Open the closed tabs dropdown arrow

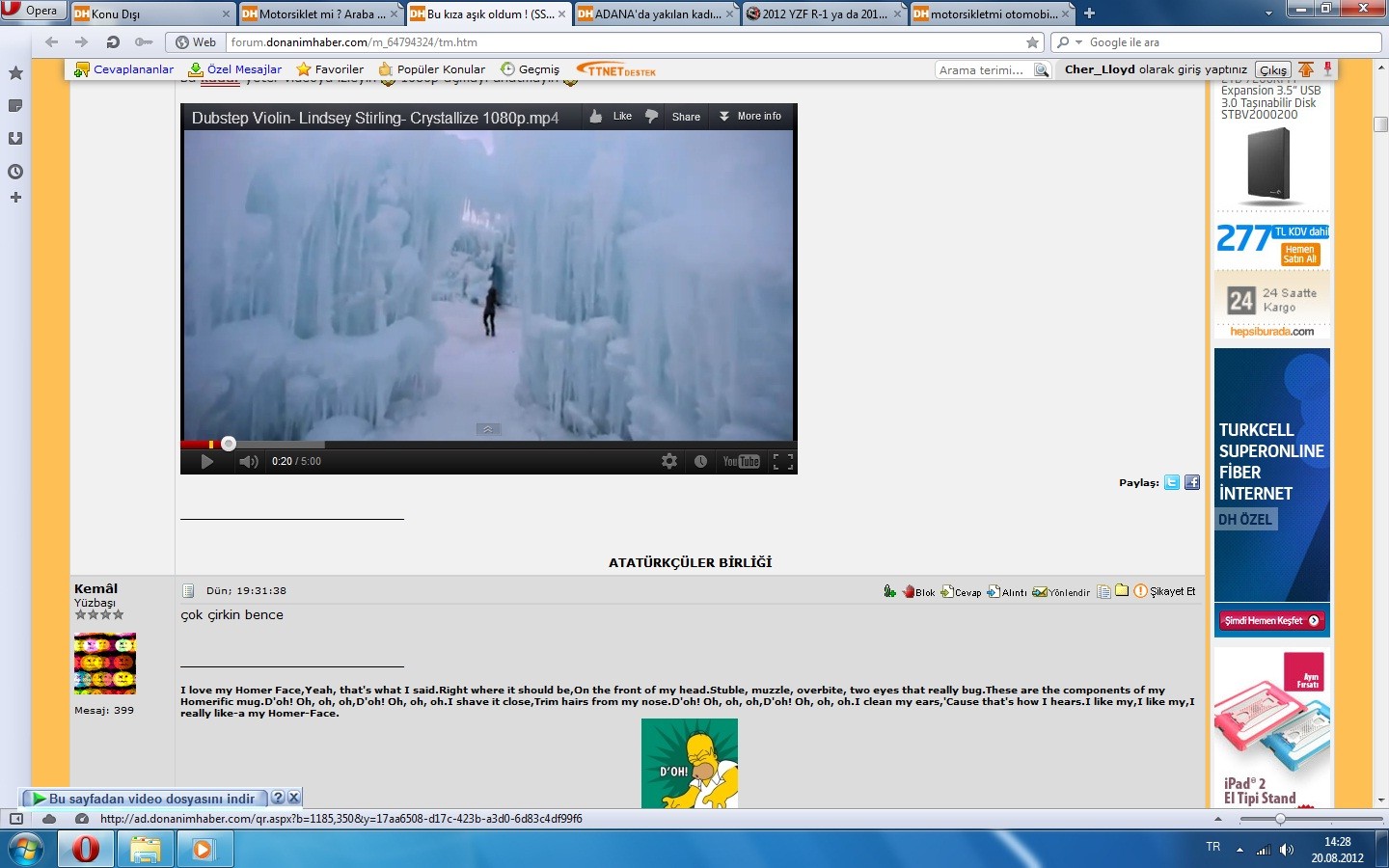(1268, 14)
